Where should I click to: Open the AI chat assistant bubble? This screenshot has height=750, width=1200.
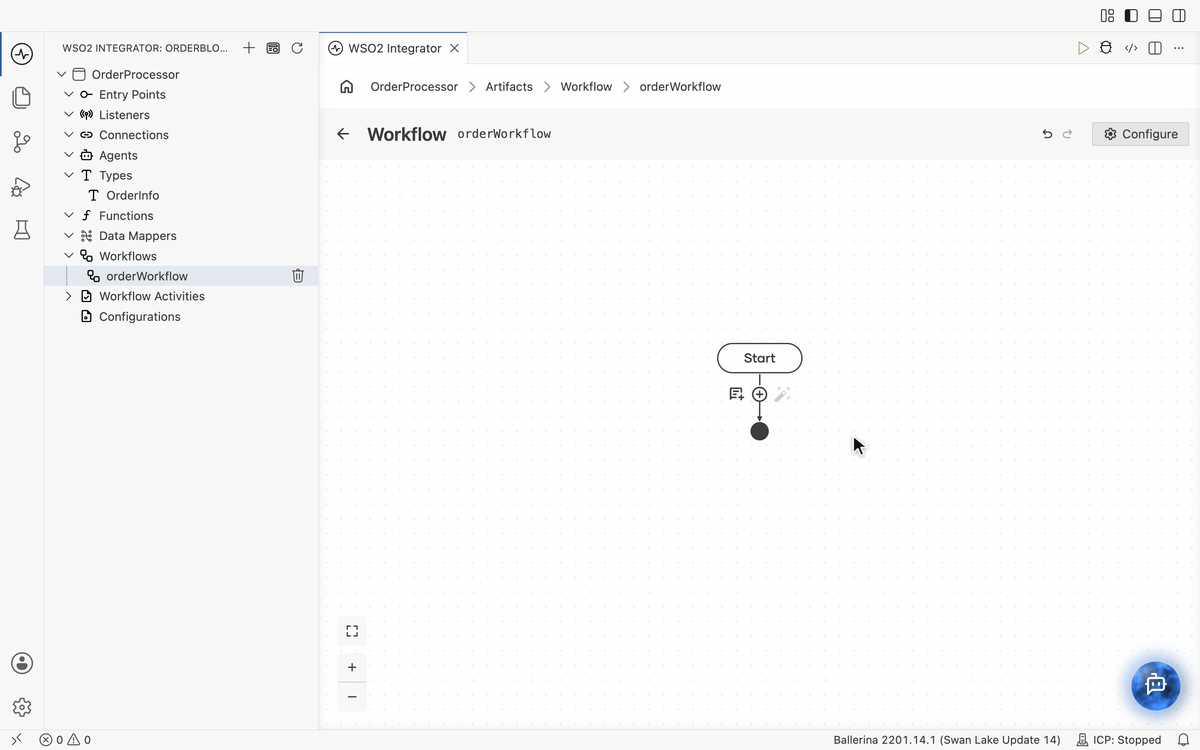point(1156,685)
